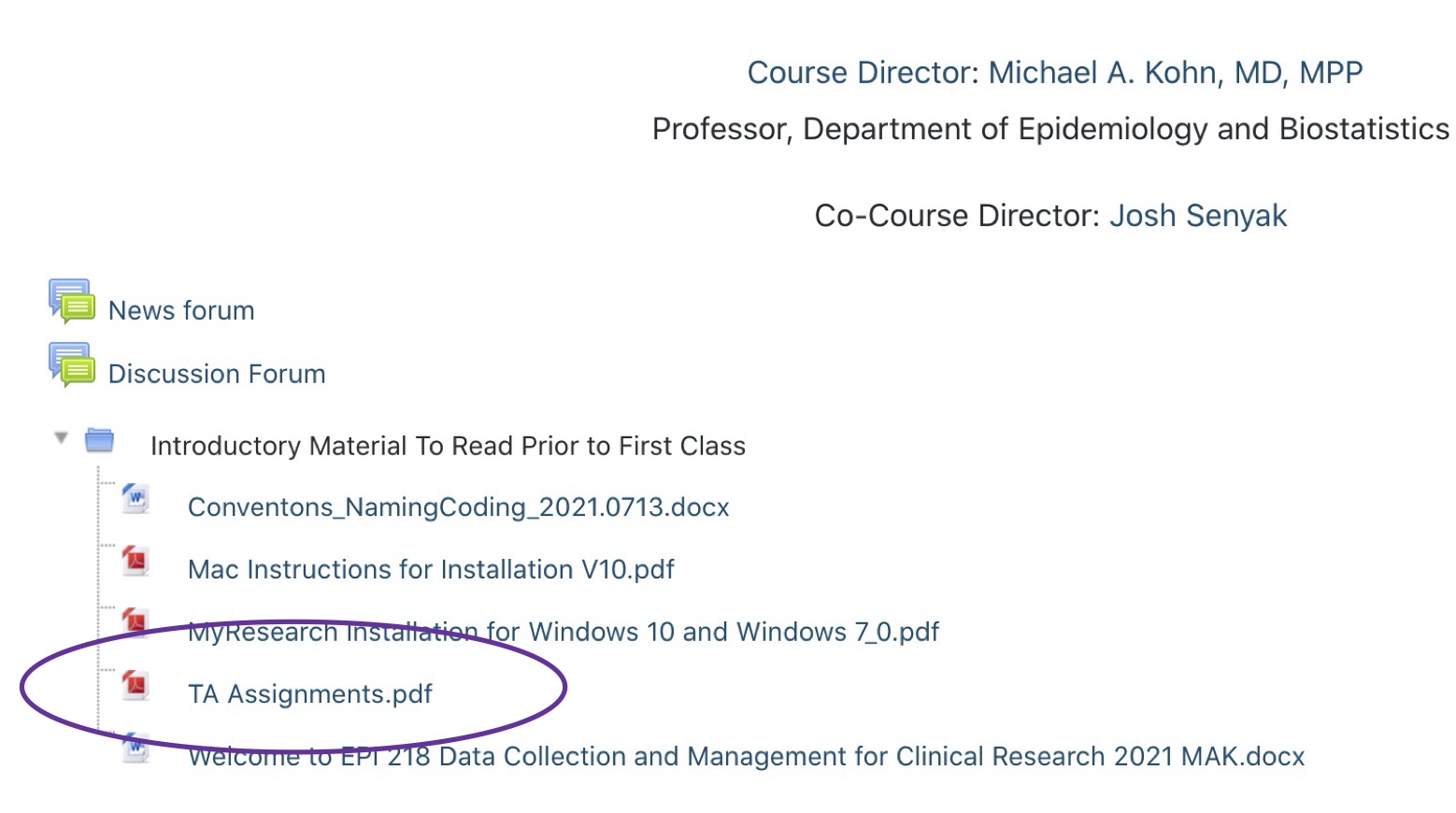Open the Discussion Forum link

click(x=217, y=374)
